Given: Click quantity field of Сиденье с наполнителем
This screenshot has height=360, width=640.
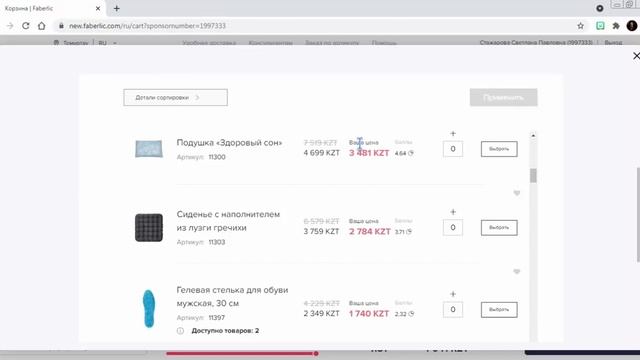Looking at the screenshot, I should (x=453, y=227).
